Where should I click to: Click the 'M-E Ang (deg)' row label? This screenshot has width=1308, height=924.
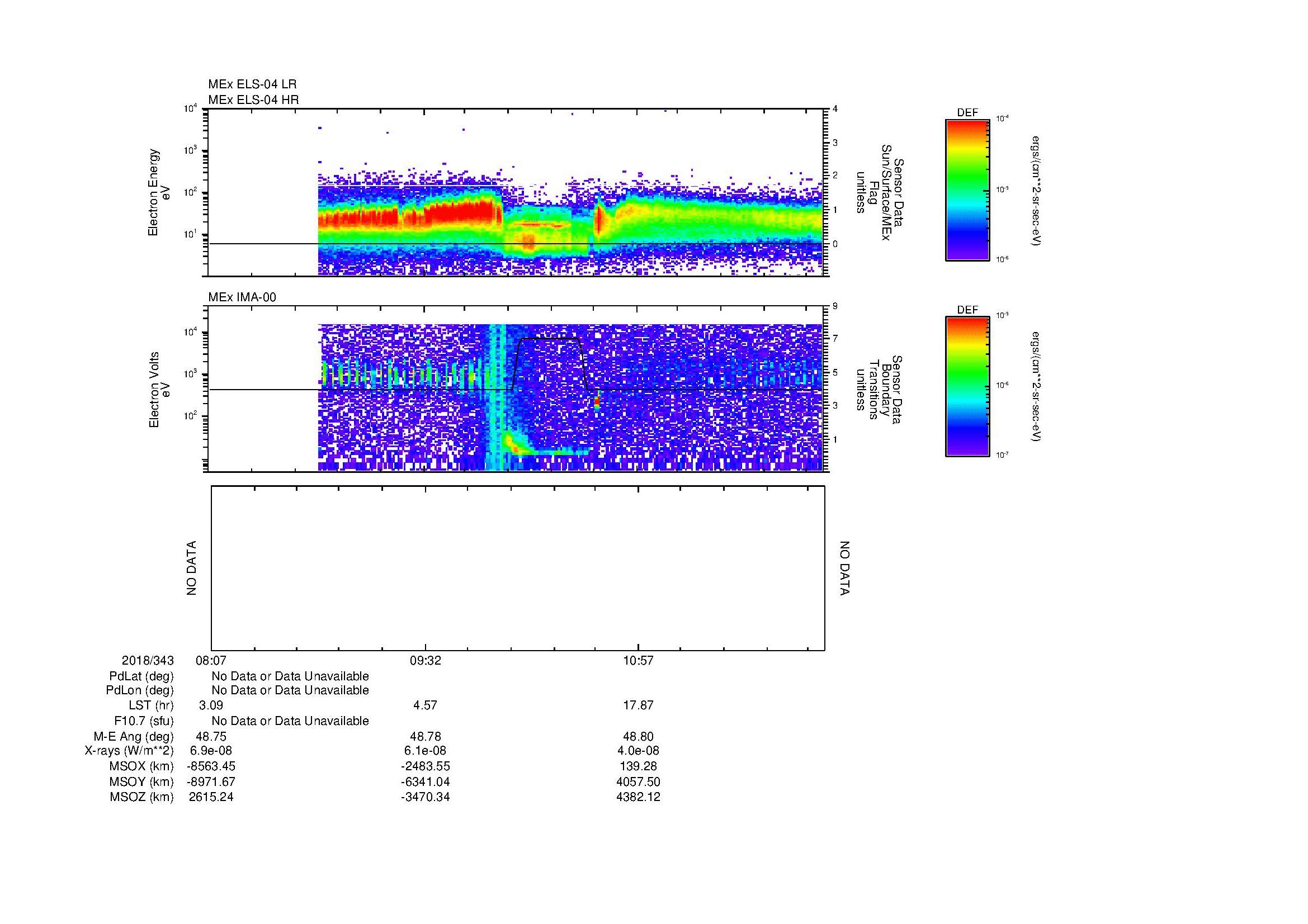tap(133, 737)
